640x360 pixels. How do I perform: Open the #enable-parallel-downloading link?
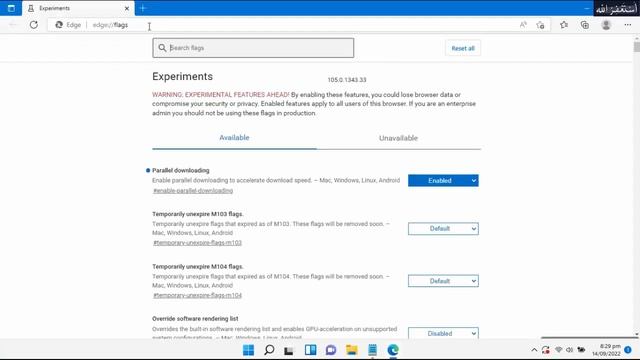pos(193,191)
